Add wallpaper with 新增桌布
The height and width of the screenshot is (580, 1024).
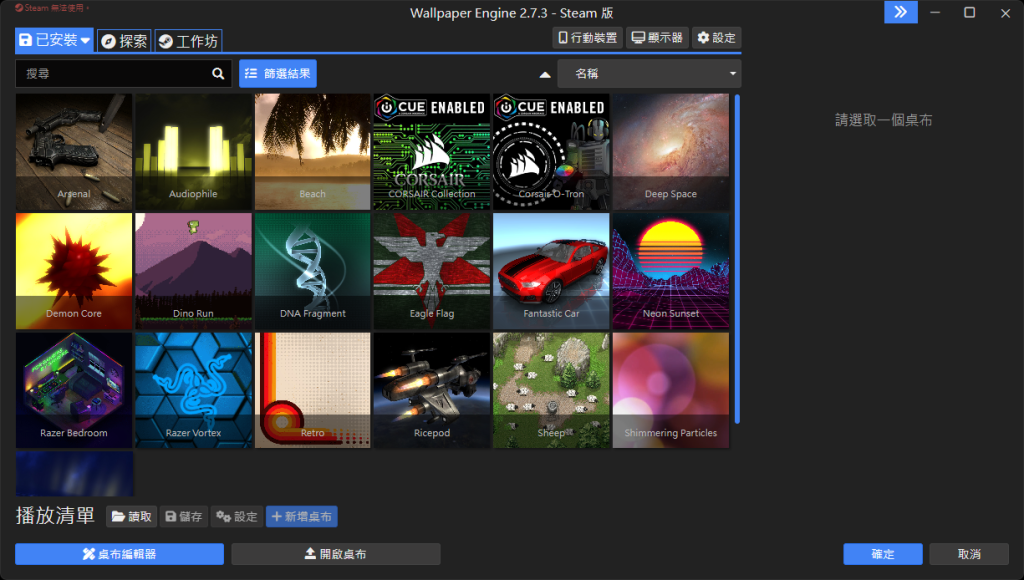[x=301, y=517]
